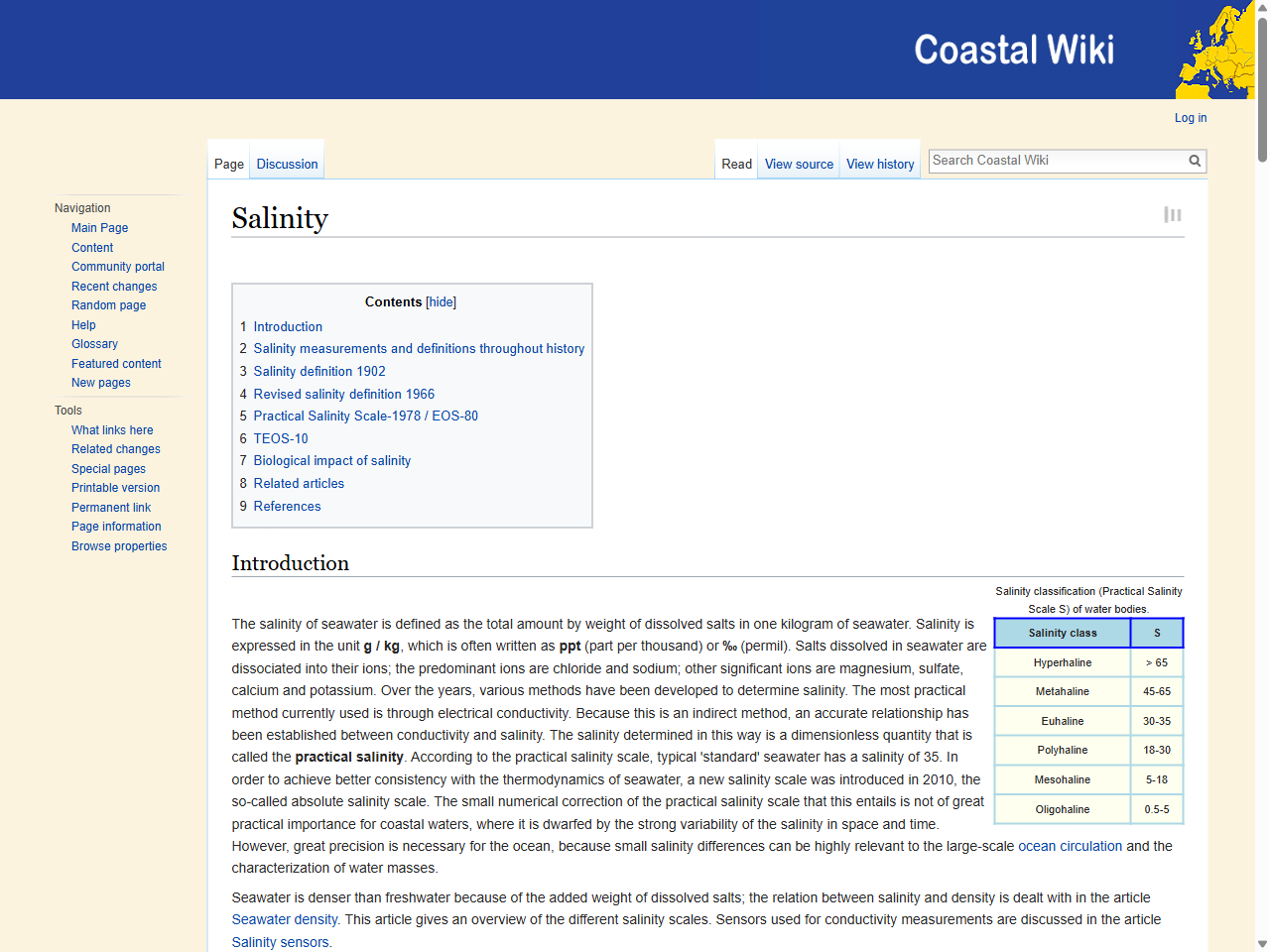
Task: Click the Polyhaline table cell
Action: [1063, 750]
